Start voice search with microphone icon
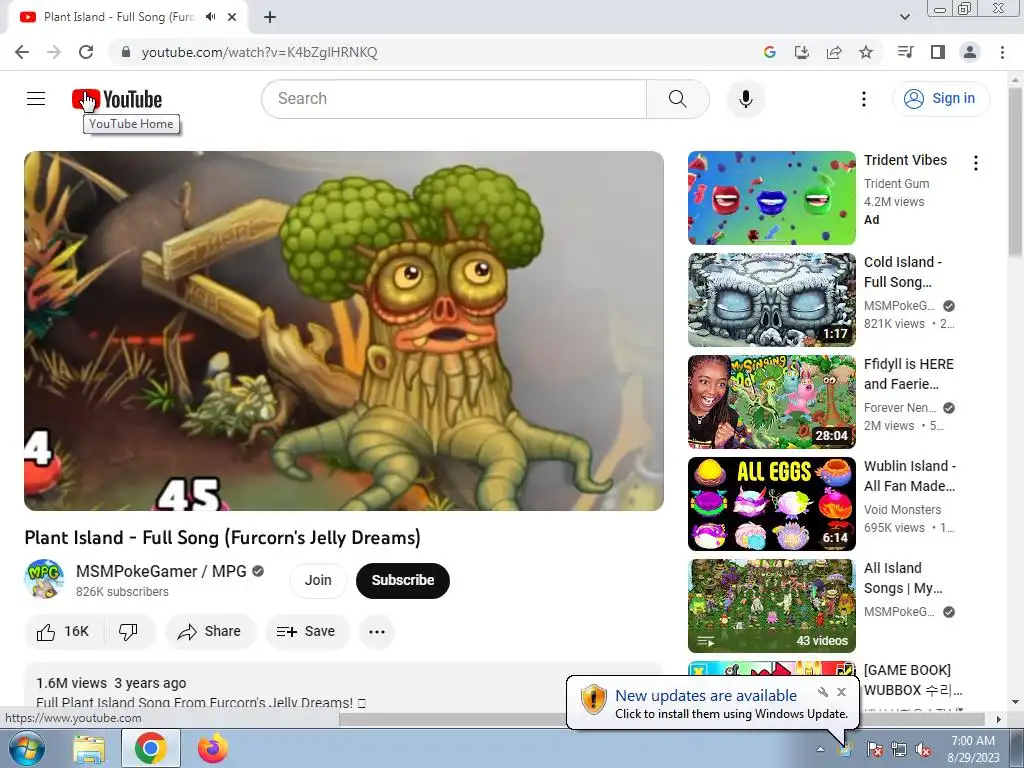 [745, 99]
